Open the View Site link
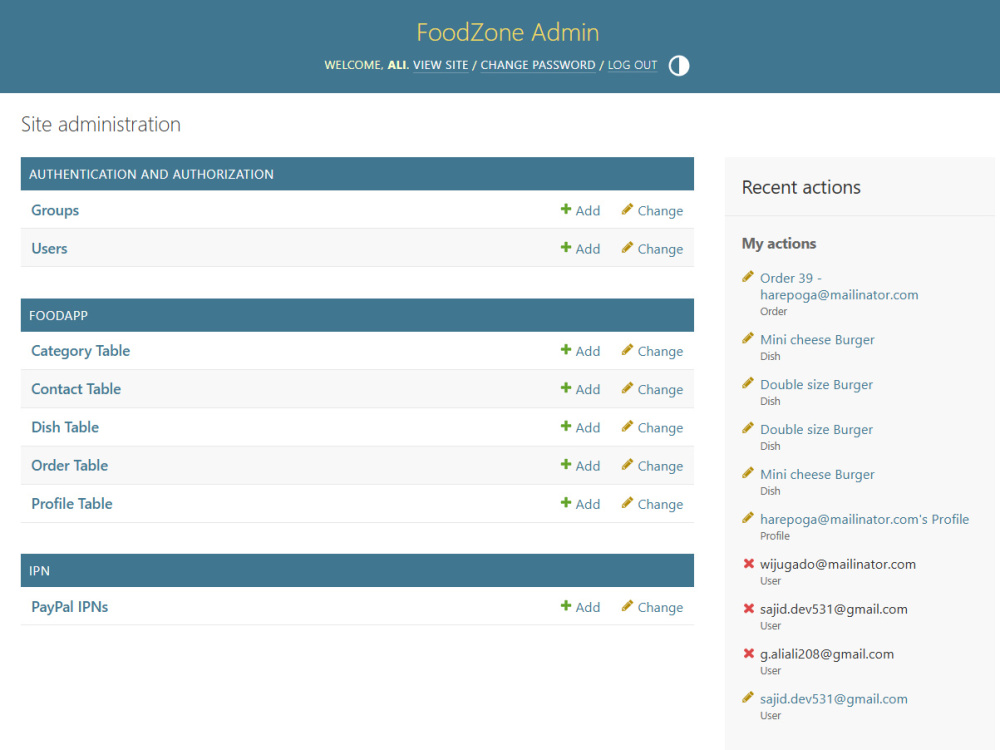Image resolution: width=1000 pixels, height=750 pixels. click(440, 65)
